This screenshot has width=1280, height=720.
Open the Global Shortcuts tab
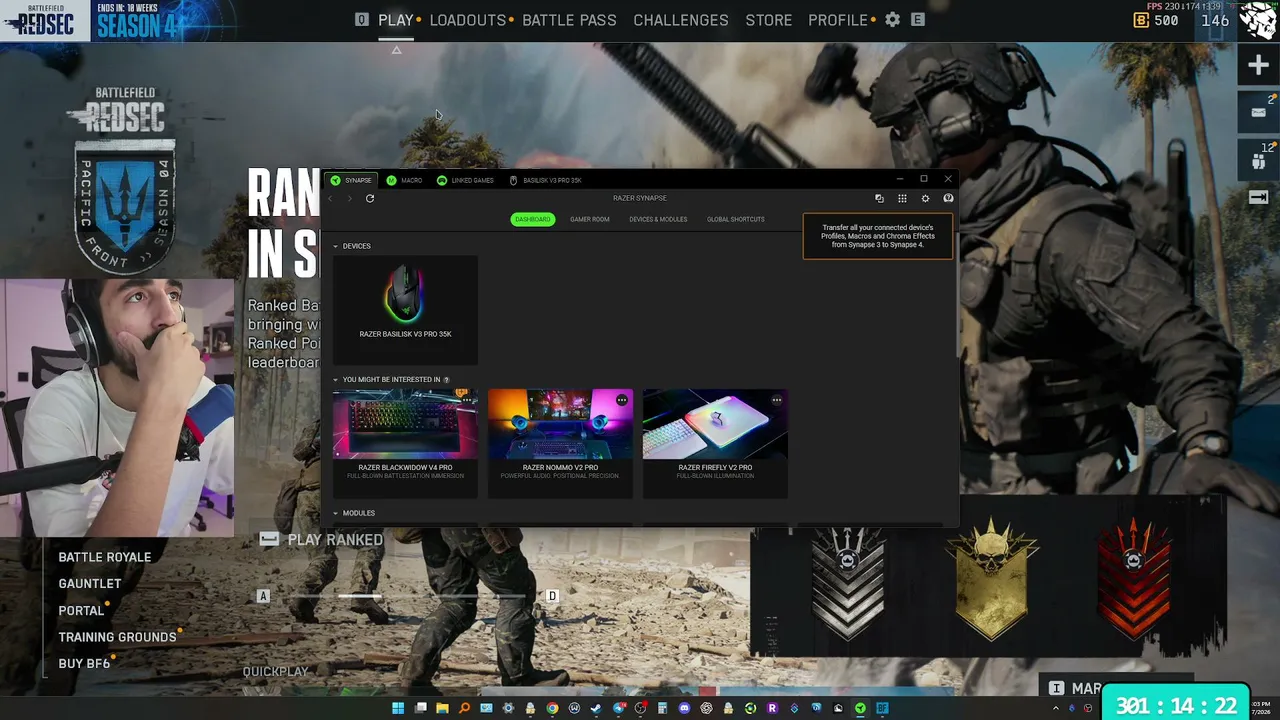(x=736, y=219)
